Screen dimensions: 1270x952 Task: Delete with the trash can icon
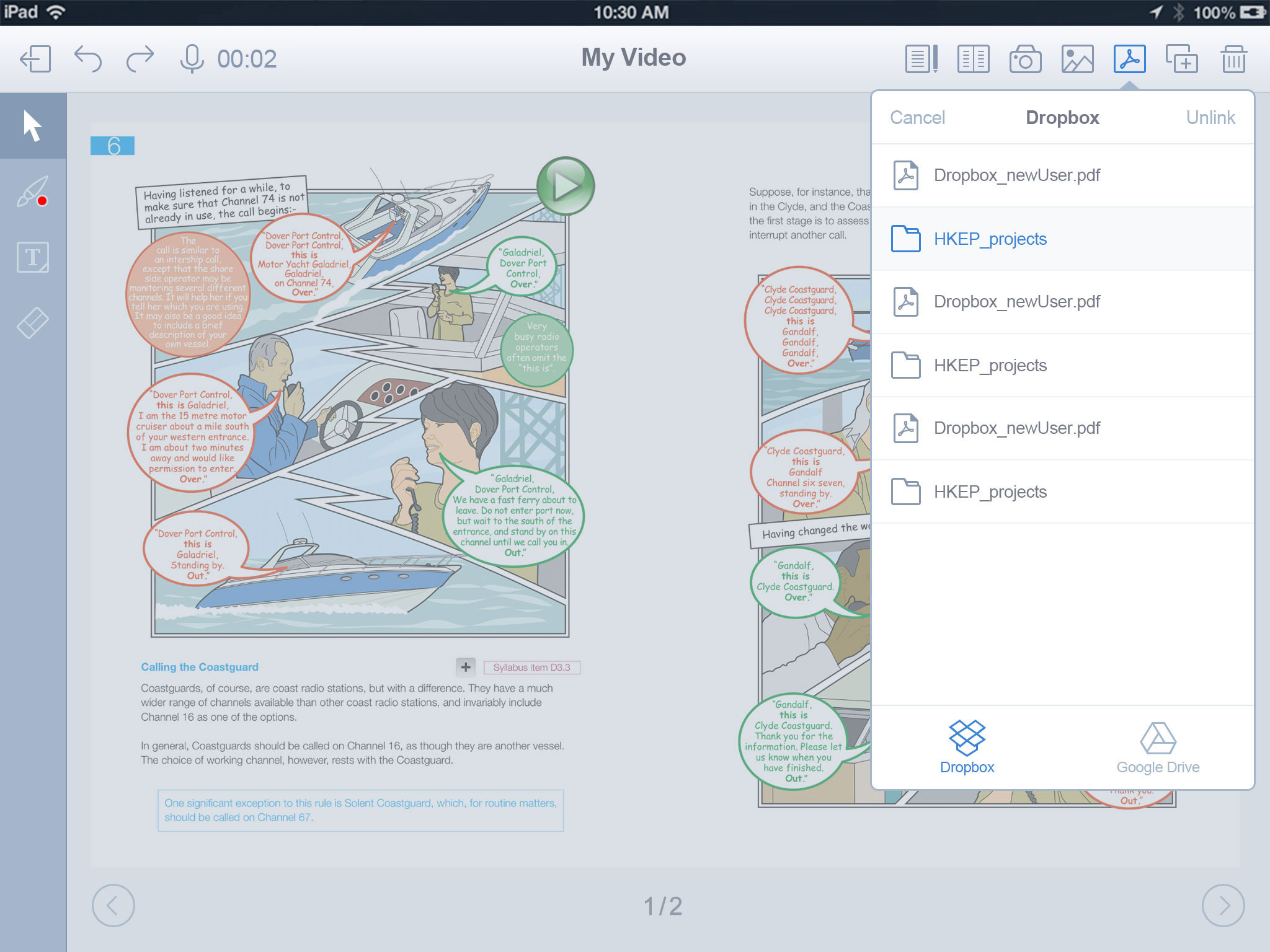coord(1233,59)
